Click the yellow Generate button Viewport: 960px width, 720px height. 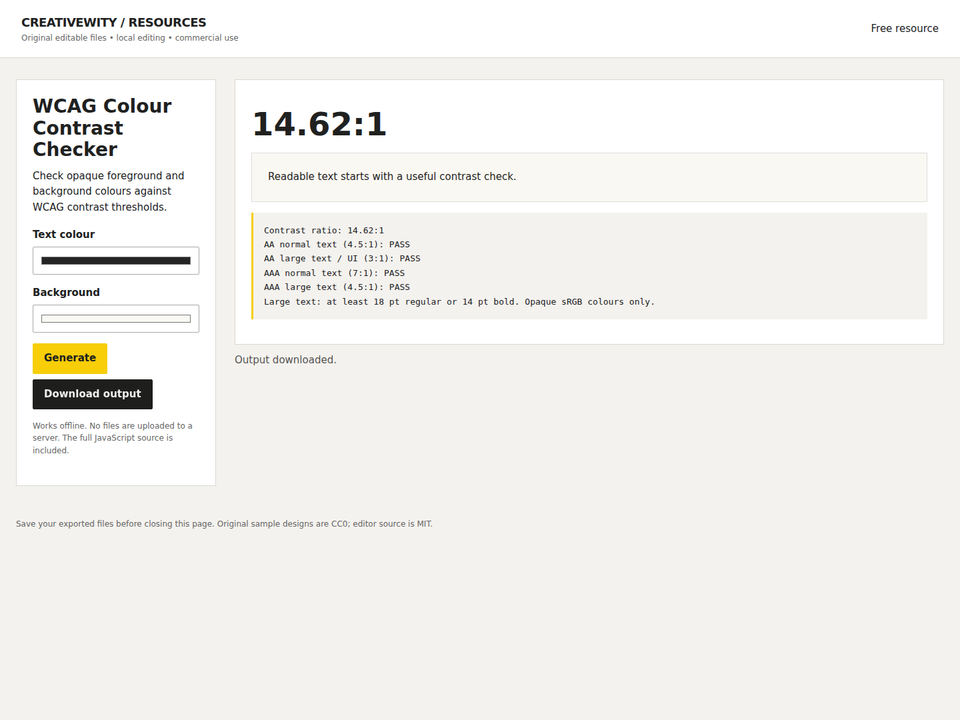[70, 358]
